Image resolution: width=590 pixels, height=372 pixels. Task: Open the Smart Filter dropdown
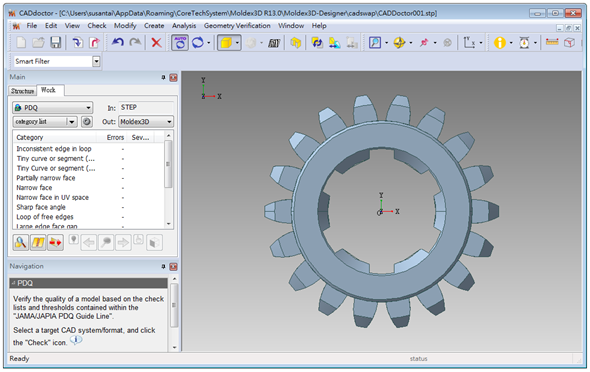pos(96,61)
